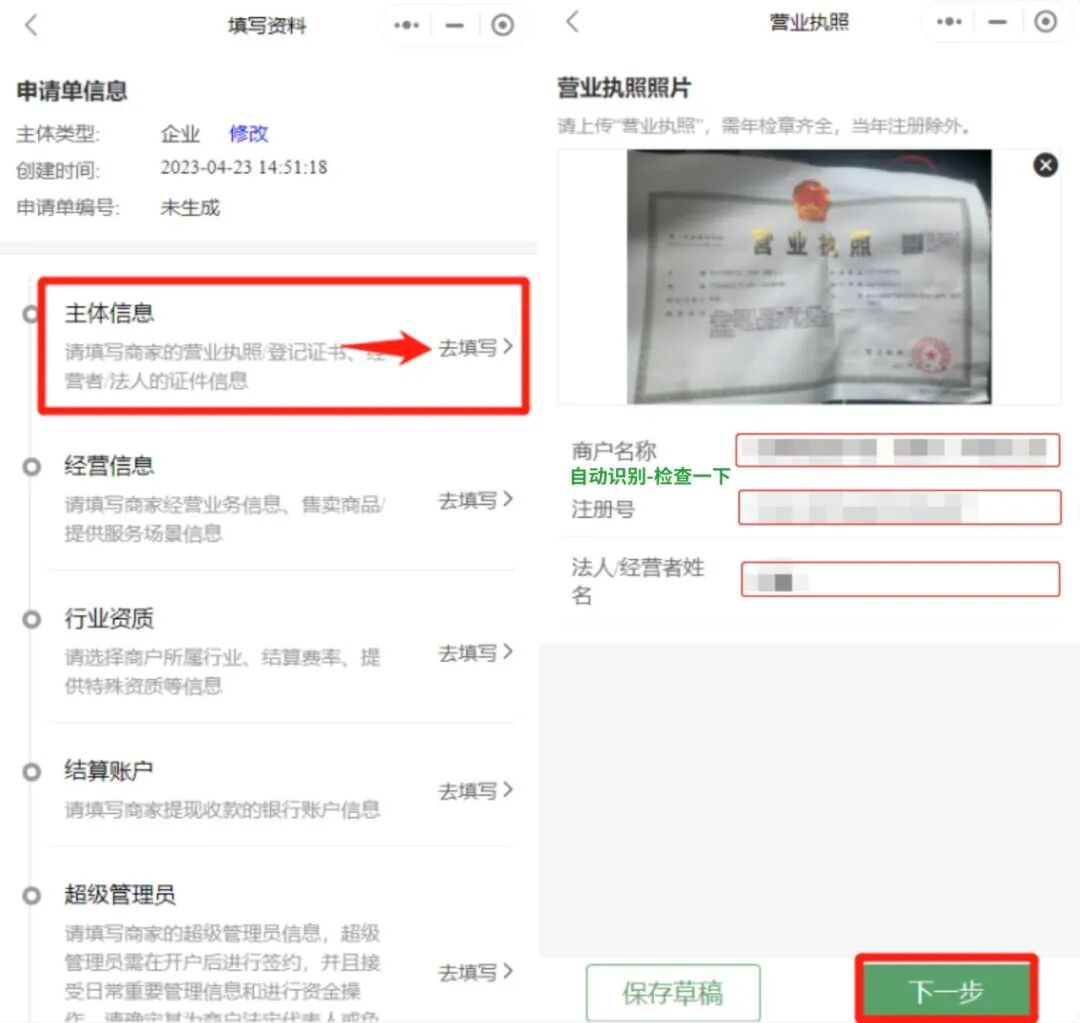Click the minimize icon on 营业执照 page
This screenshot has height=1023, width=1080.
click(996, 22)
